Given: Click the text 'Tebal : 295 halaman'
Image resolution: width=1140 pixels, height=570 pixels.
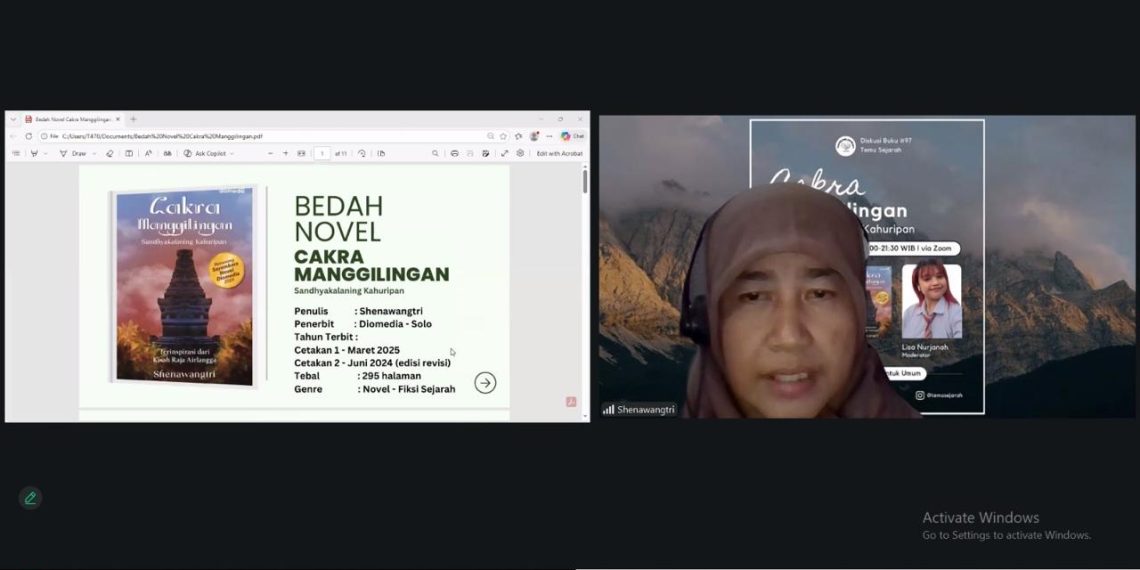Looking at the screenshot, I should tap(357, 376).
